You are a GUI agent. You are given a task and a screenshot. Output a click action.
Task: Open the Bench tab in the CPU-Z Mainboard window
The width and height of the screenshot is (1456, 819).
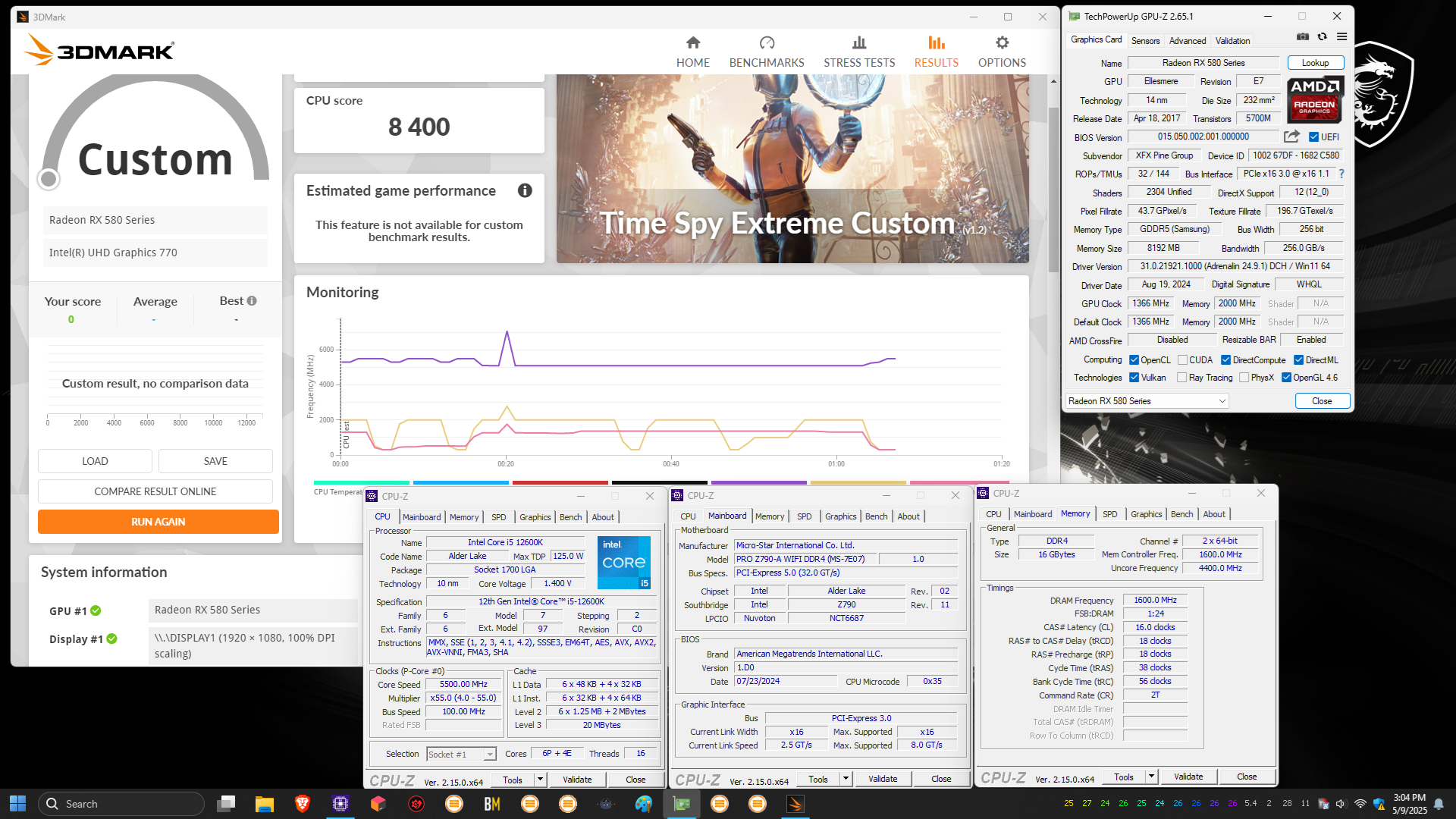point(876,516)
